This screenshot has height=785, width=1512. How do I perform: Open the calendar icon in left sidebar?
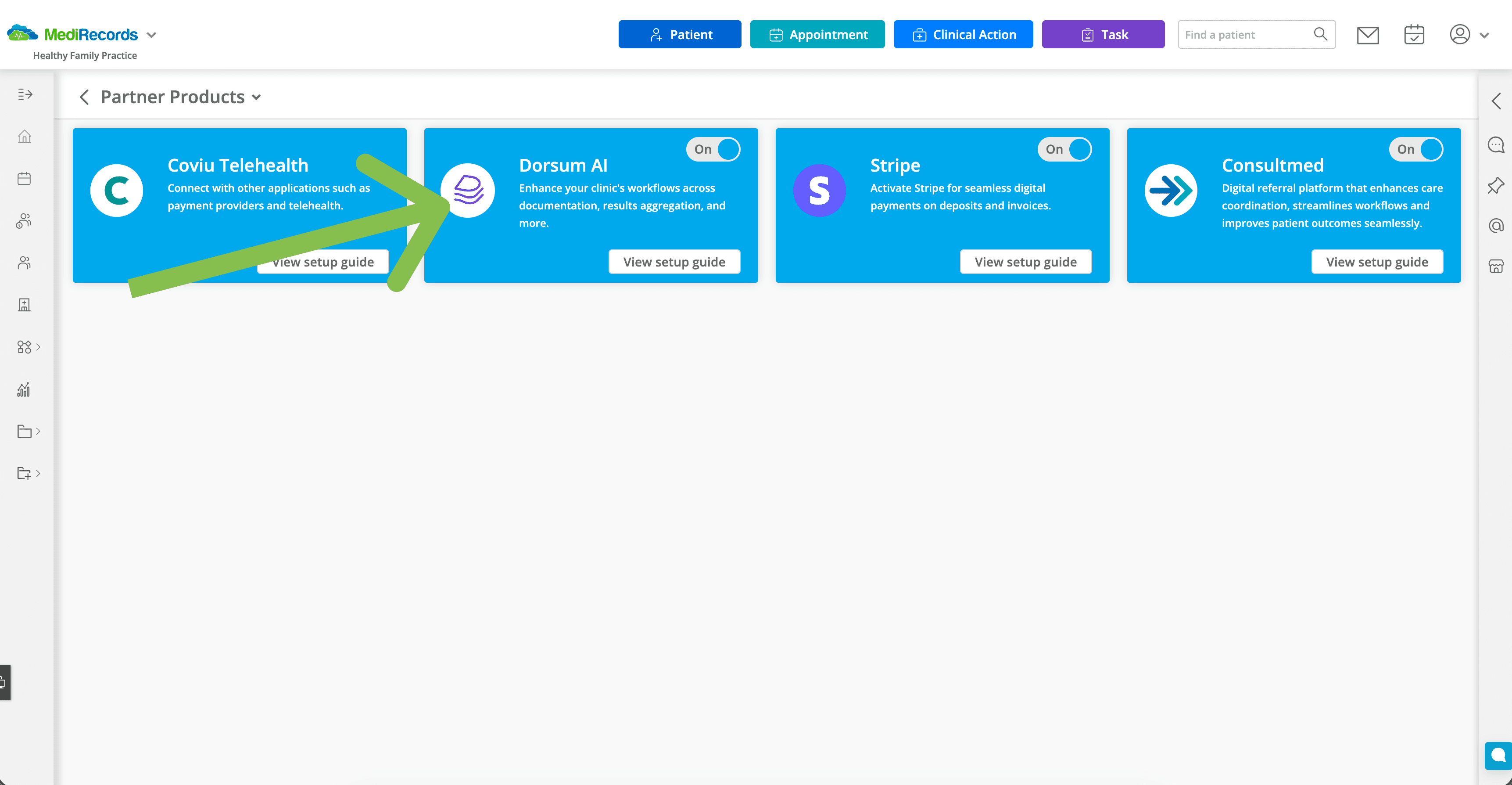24,179
